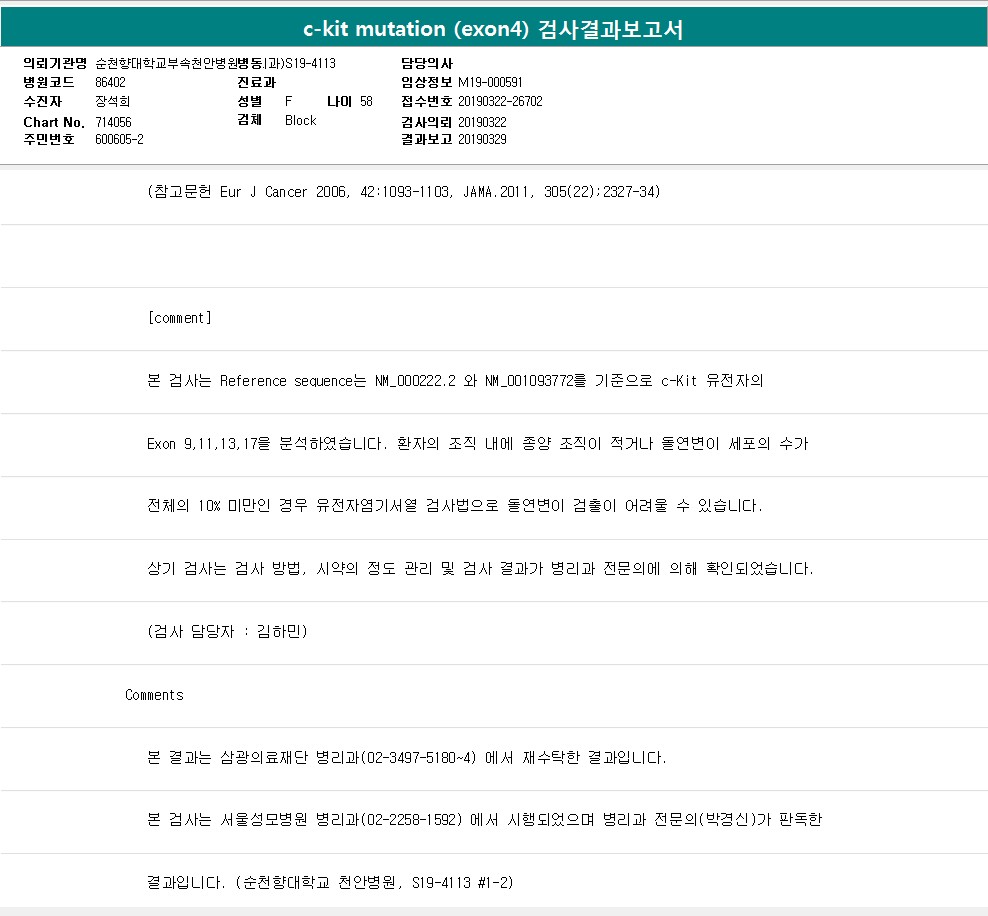Click hospital code value 86402
The image size is (988, 916).
[x=110, y=82]
